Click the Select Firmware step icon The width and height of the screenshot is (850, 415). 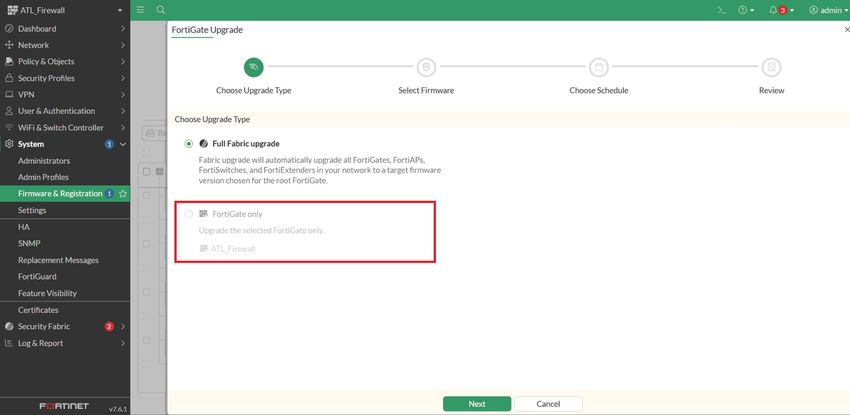(426, 67)
